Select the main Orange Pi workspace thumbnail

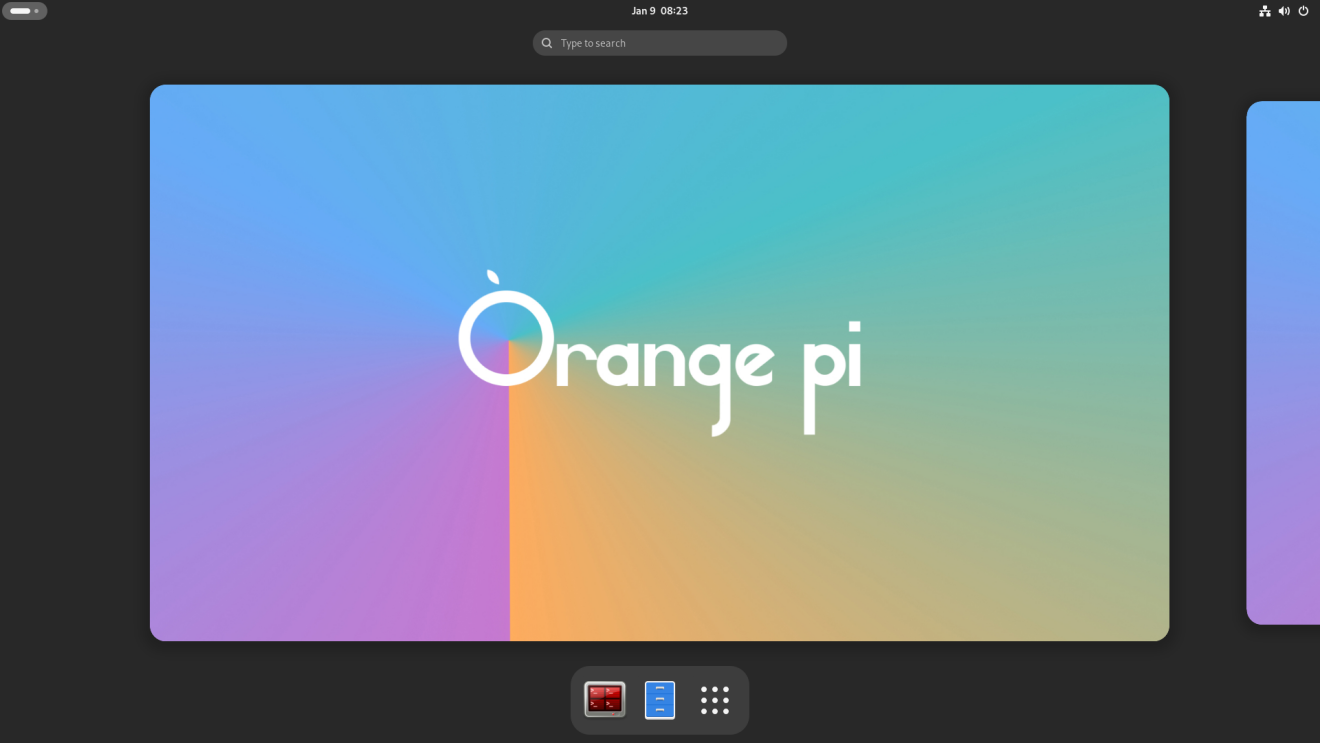[x=659, y=363]
